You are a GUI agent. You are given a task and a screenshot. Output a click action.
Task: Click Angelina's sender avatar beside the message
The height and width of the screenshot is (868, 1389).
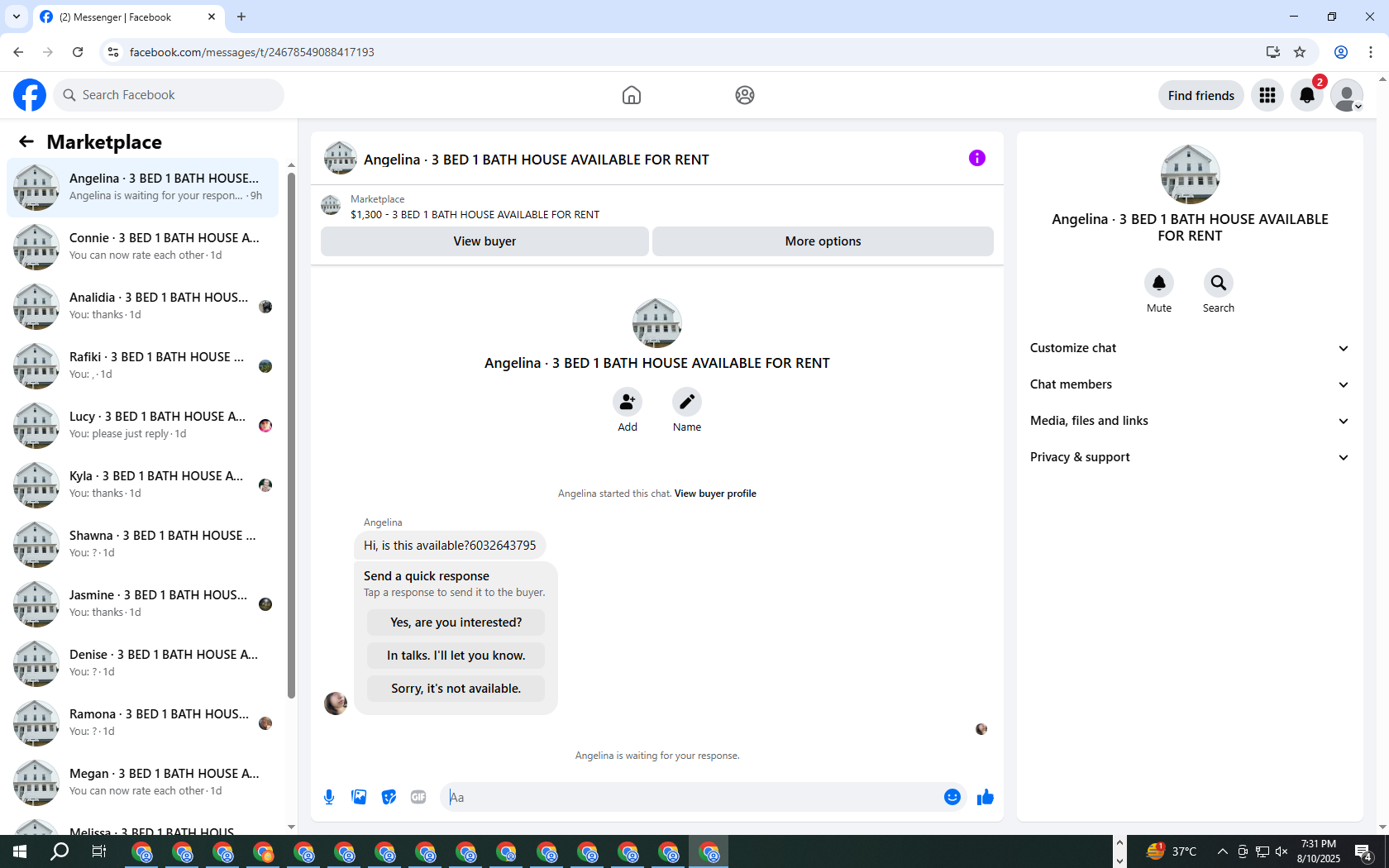pyautogui.click(x=336, y=703)
